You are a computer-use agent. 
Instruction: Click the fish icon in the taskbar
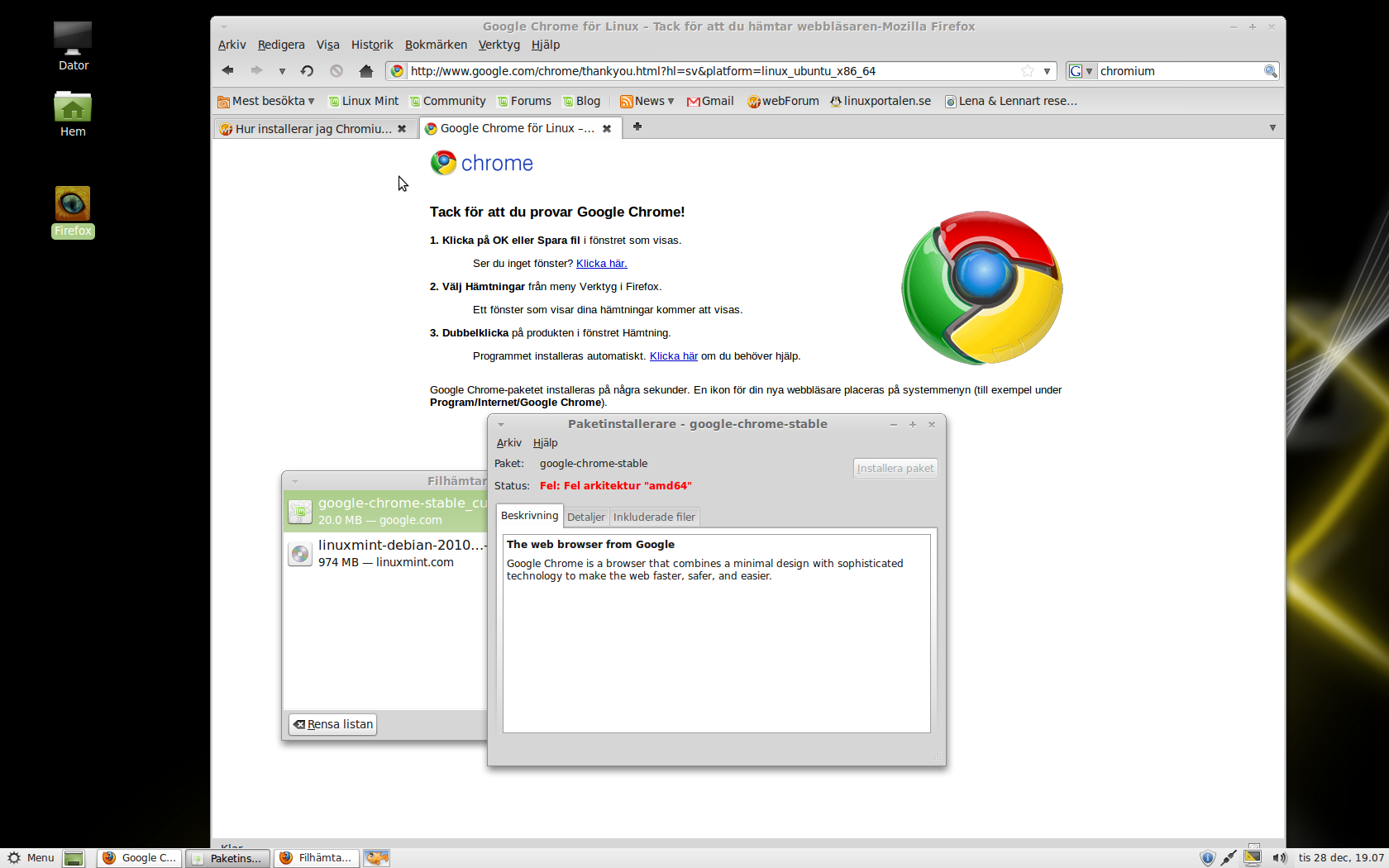(x=377, y=858)
